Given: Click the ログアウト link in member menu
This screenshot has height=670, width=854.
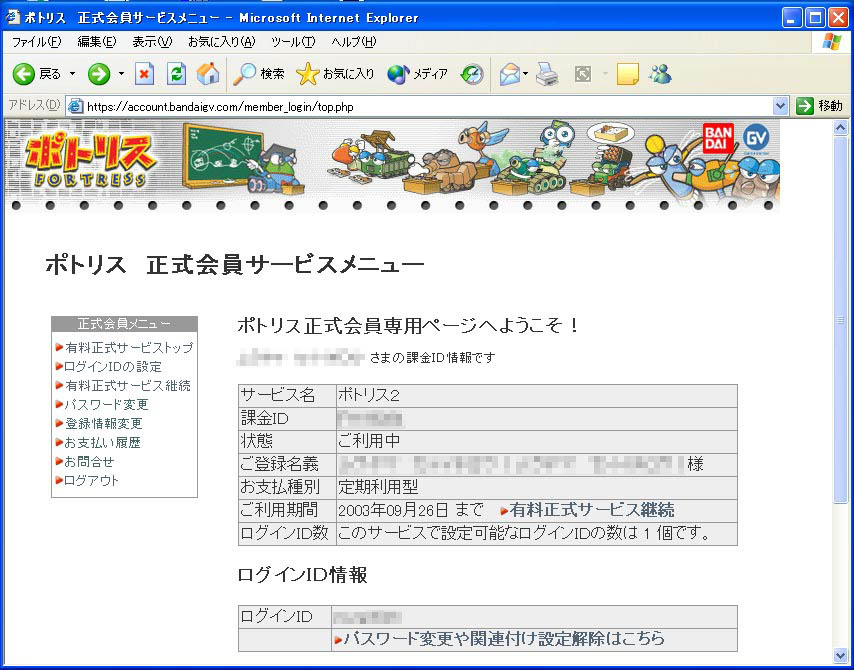Looking at the screenshot, I should pyautogui.click(x=91, y=481).
